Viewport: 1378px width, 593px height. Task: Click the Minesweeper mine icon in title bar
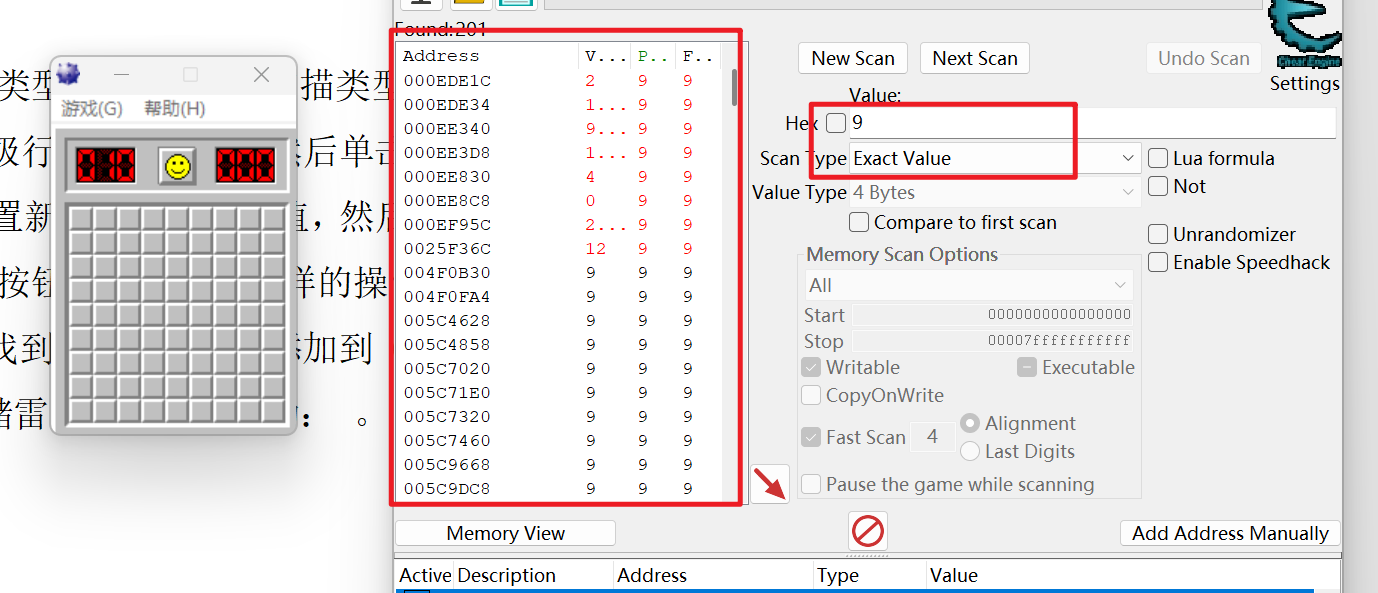68,74
